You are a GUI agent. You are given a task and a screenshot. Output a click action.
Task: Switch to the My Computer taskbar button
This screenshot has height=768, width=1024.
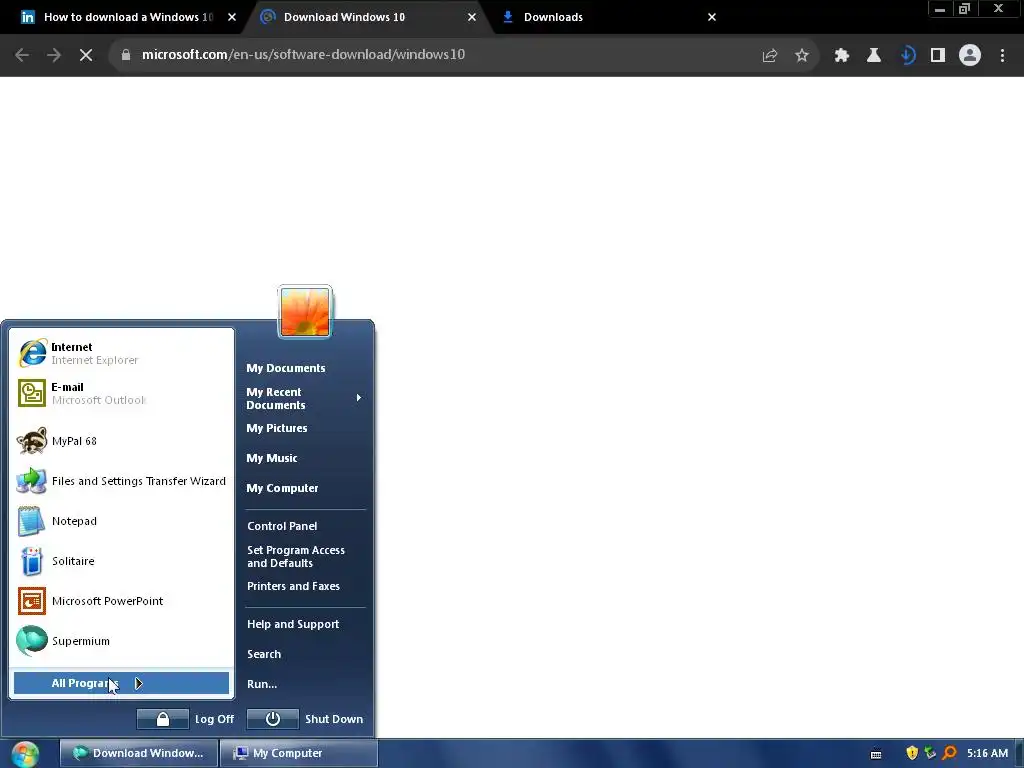[x=298, y=753]
